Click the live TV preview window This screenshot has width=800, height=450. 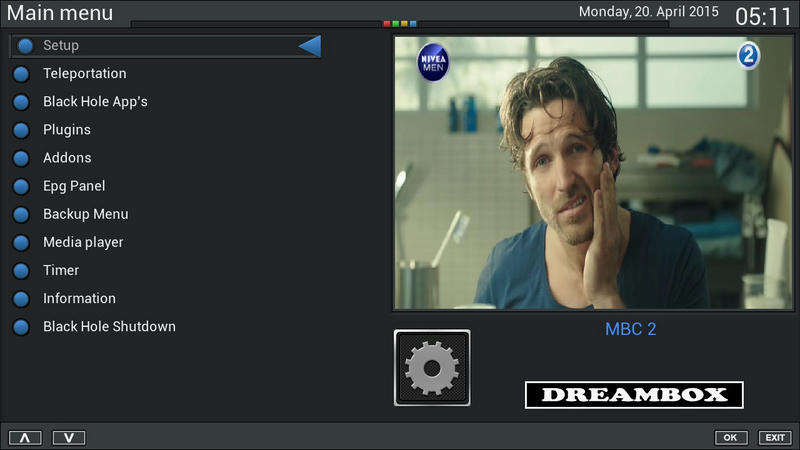pyautogui.click(x=593, y=173)
